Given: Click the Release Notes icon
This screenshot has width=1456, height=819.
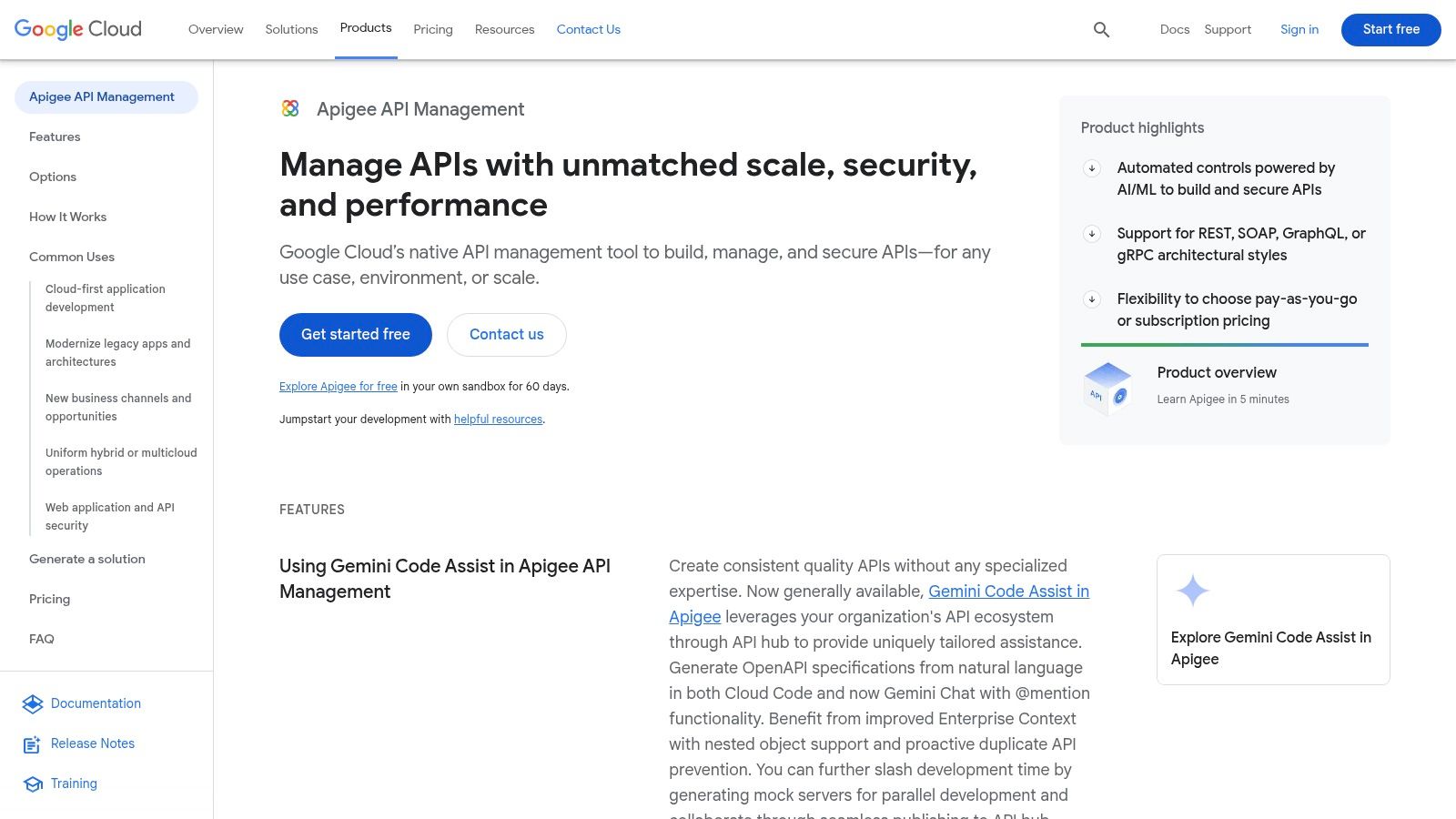Looking at the screenshot, I should tap(33, 743).
